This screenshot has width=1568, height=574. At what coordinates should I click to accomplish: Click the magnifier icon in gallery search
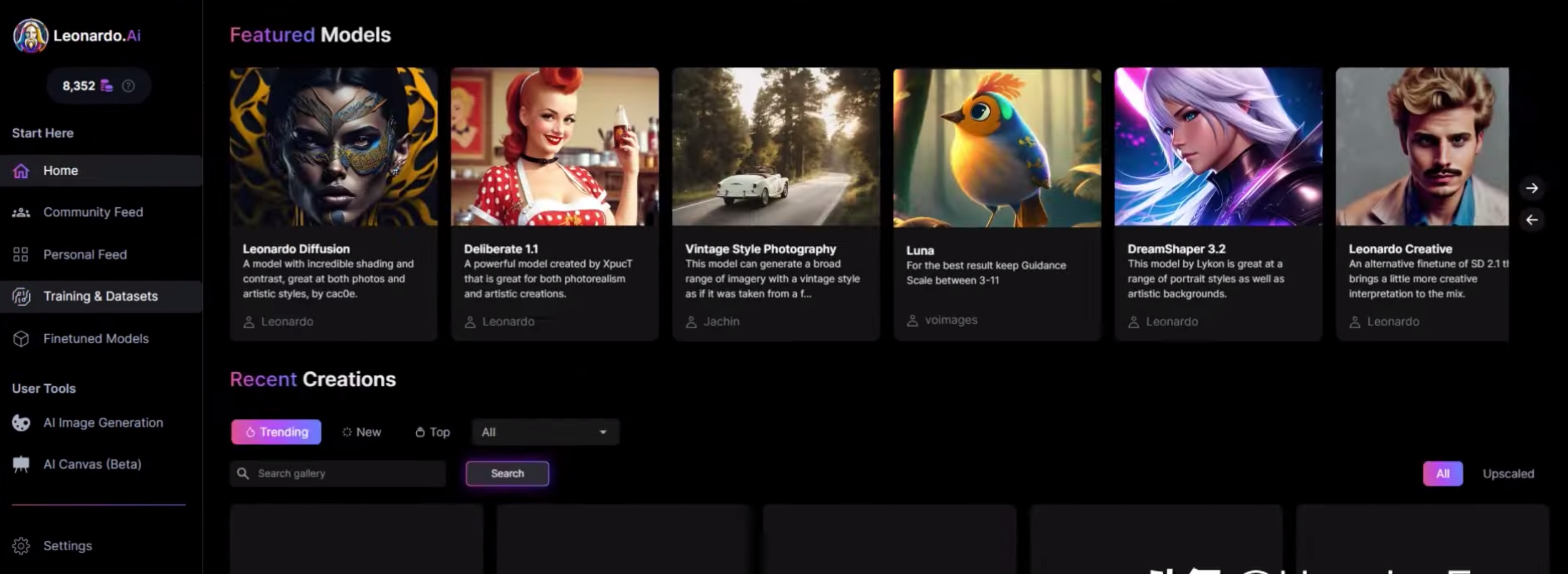[x=243, y=473]
